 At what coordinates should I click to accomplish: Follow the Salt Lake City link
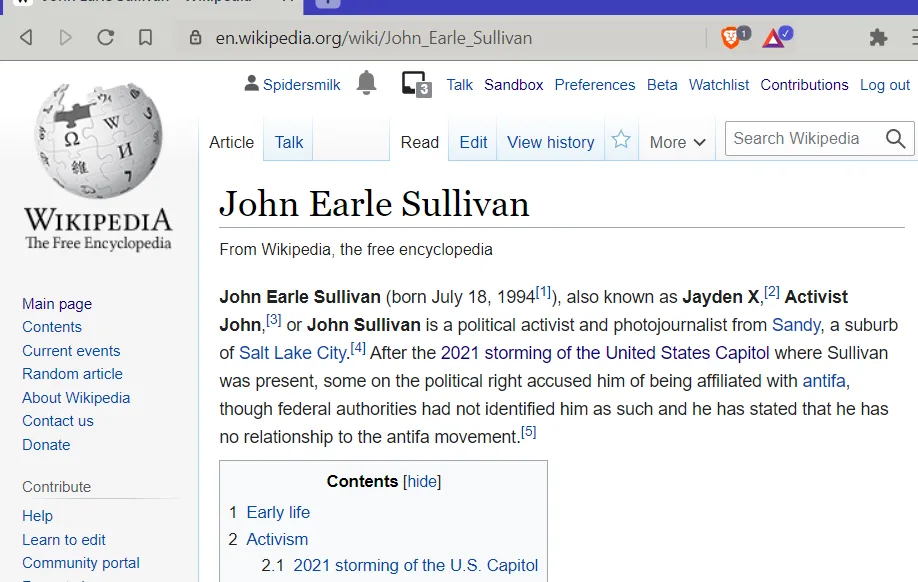coord(293,353)
